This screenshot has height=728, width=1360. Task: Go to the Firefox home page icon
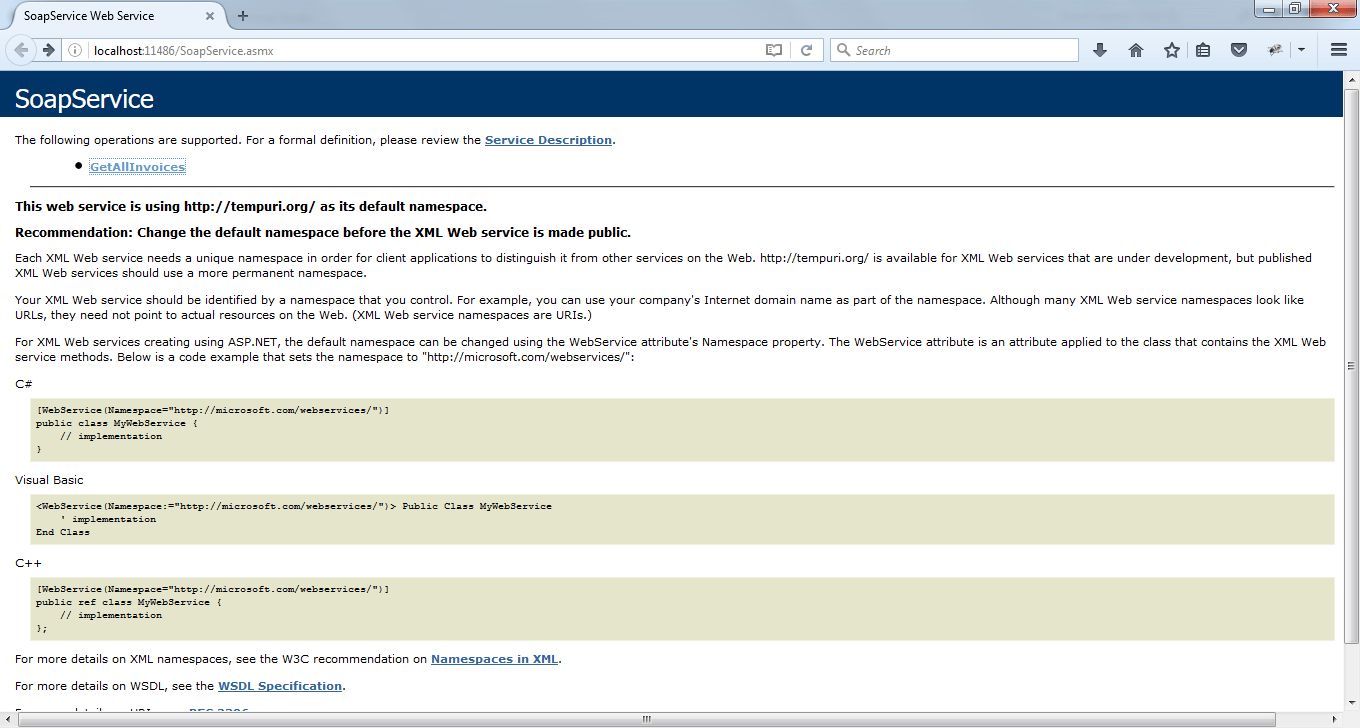pos(1136,50)
